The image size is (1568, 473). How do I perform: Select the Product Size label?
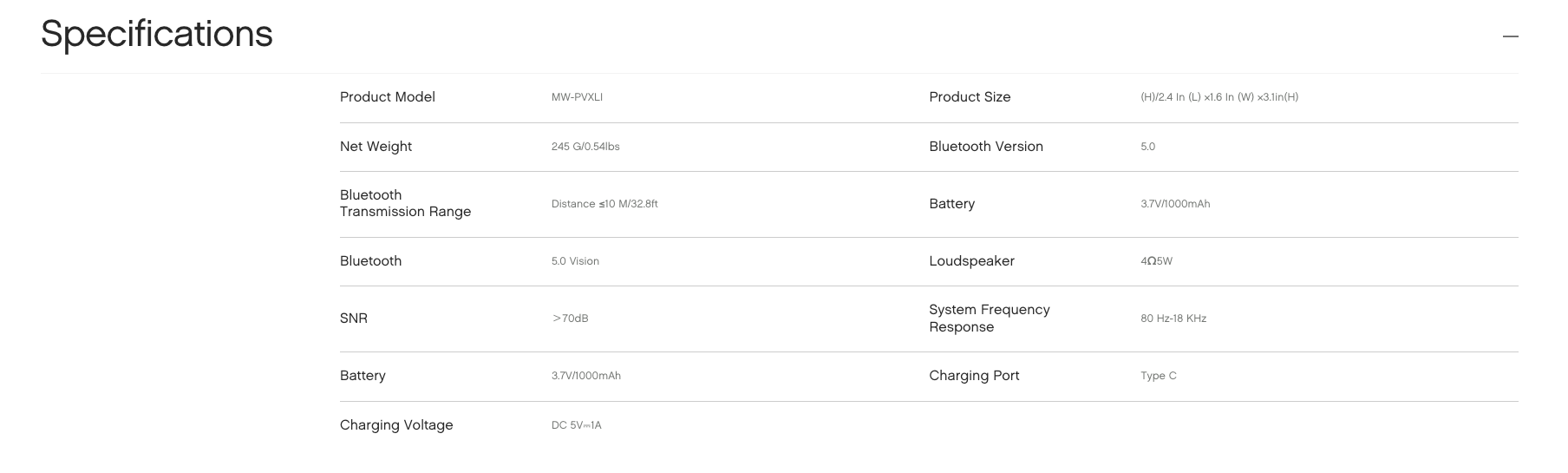click(x=970, y=97)
